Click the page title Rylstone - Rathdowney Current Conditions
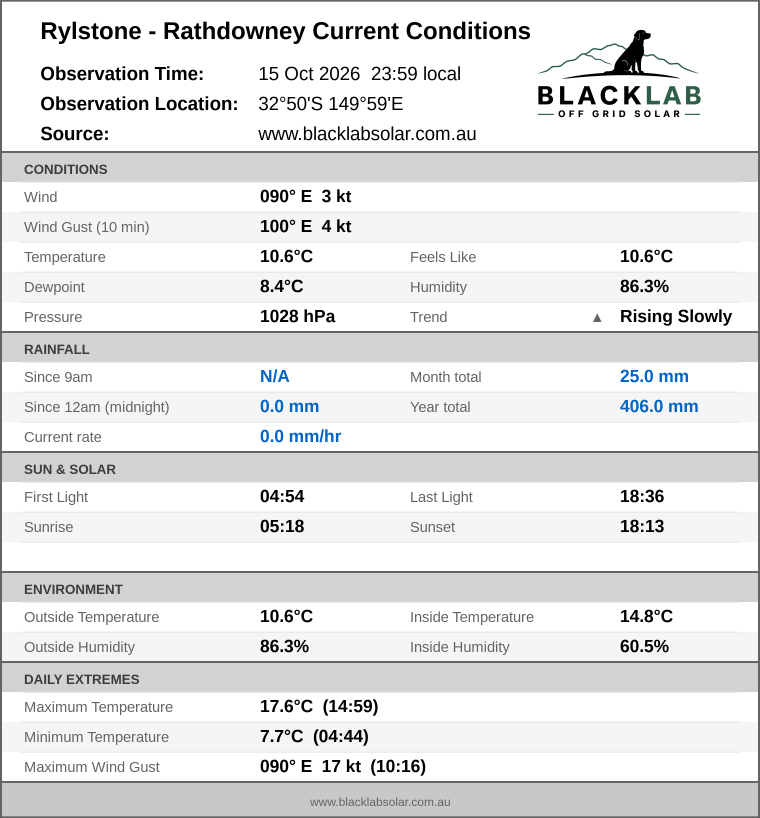The height and width of the screenshot is (818, 760). [x=285, y=31]
